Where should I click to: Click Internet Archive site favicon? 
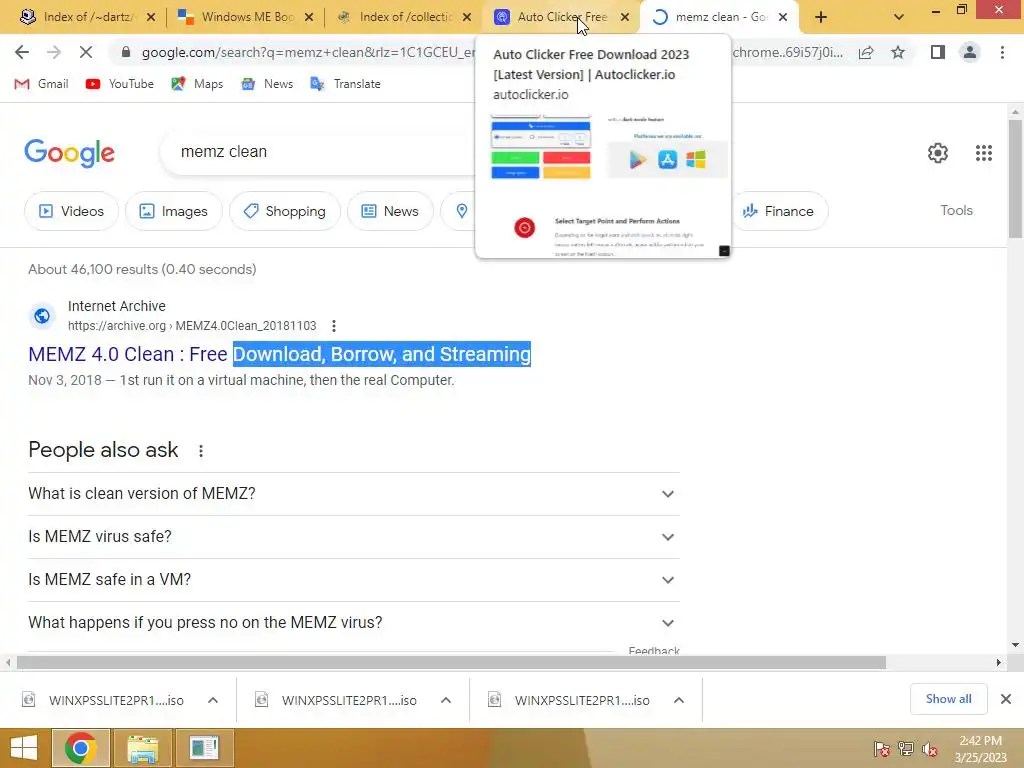point(42,316)
